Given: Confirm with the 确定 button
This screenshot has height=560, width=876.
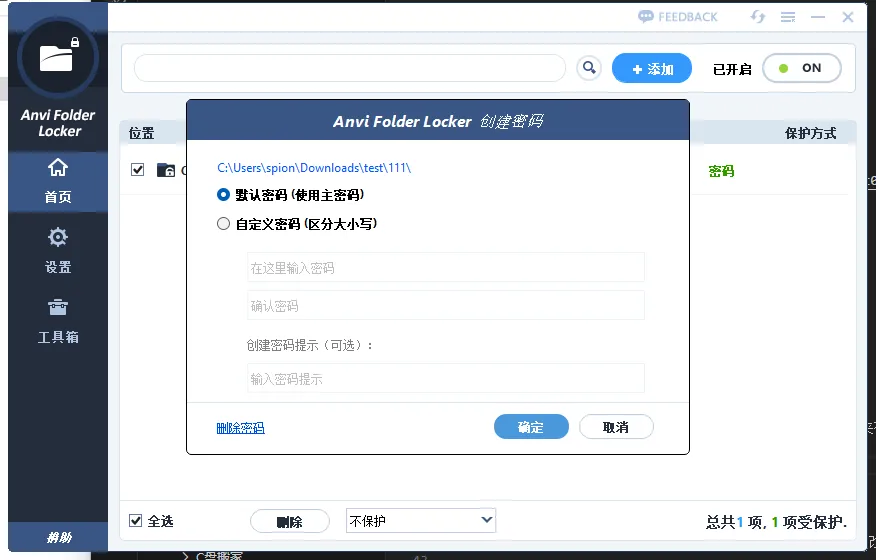Looking at the screenshot, I should tap(531, 427).
